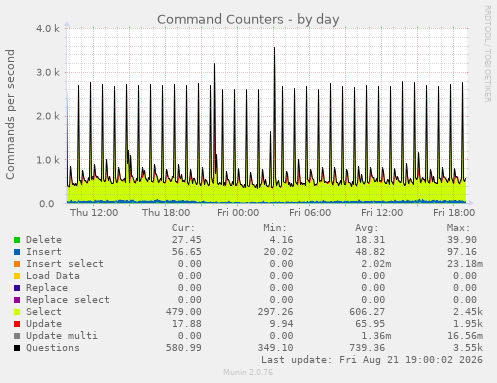The width and height of the screenshot is (497, 383).
Task: Click the lime Select legend swatch
Action: point(17,312)
